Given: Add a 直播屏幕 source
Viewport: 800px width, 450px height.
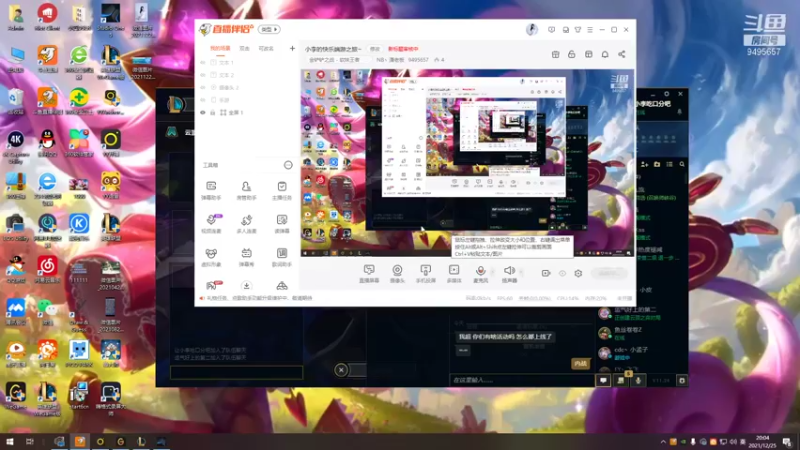Looking at the screenshot, I should coord(369,274).
